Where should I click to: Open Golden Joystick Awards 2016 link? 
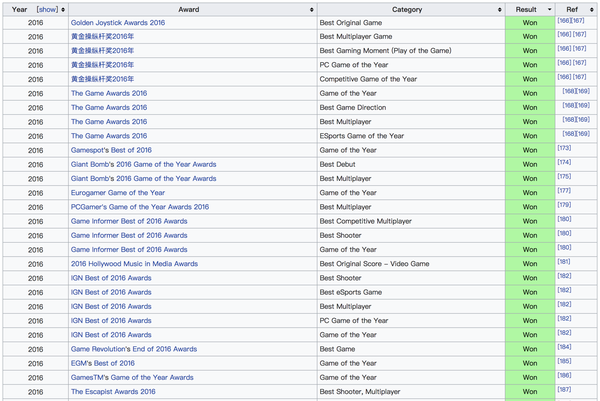[118, 23]
